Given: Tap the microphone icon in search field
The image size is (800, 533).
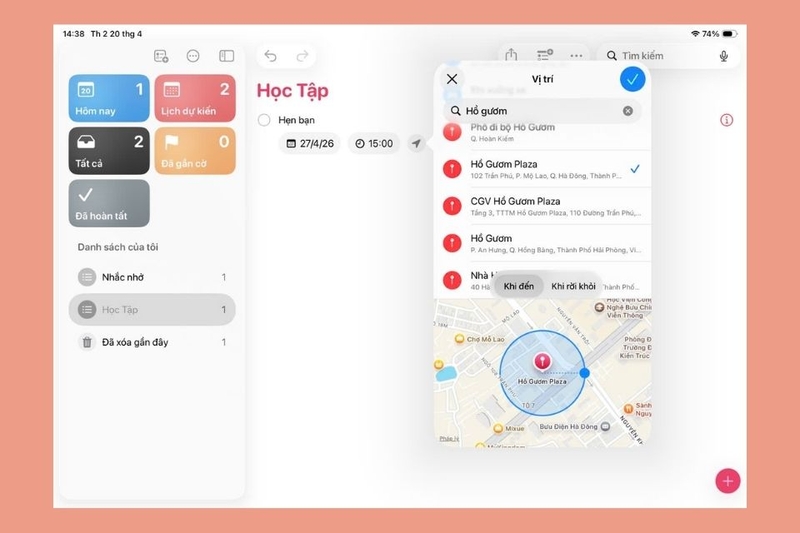Looking at the screenshot, I should [x=723, y=56].
